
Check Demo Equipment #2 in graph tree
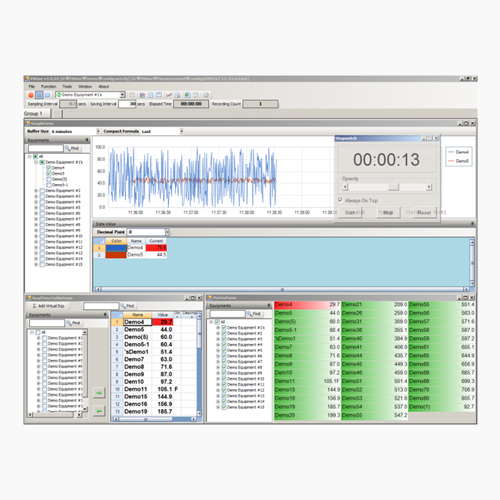click(42, 191)
